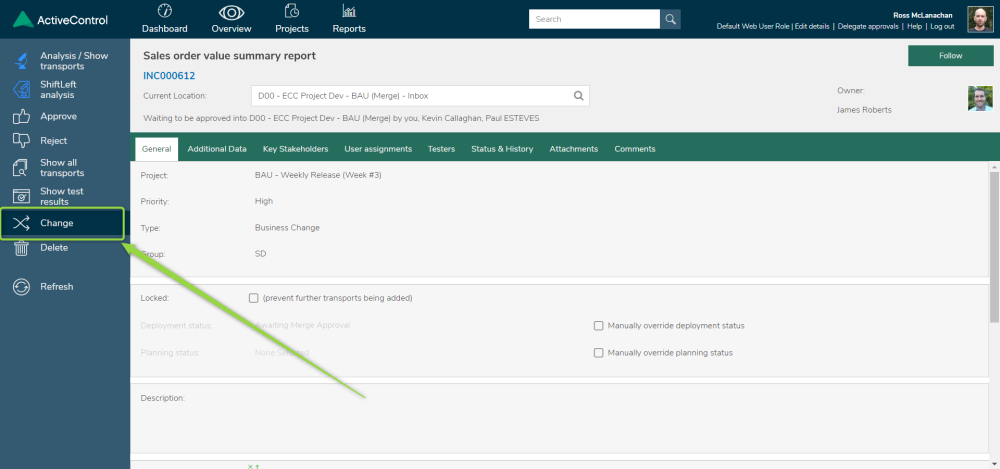The width and height of the screenshot is (1000, 469).
Task: Click Ross McLanachan's profile photo
Action: point(980,19)
